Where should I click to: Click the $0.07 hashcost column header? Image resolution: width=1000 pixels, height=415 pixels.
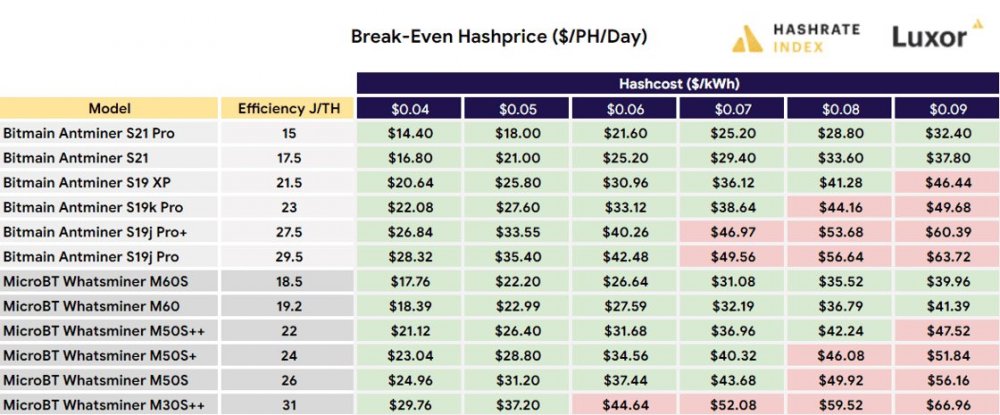[x=732, y=109]
